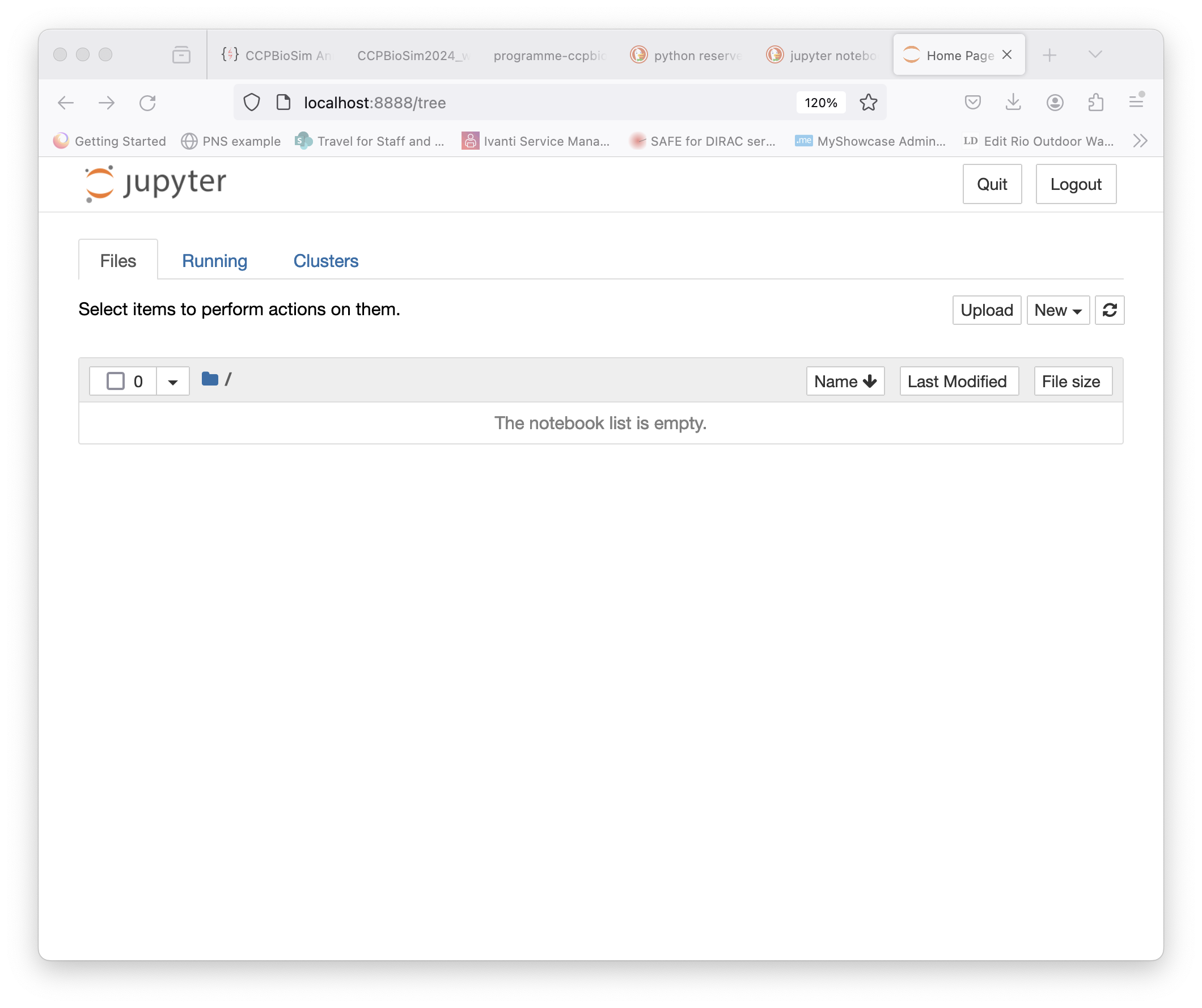
Task: Open the PNS example bookmark
Action: pos(231,141)
